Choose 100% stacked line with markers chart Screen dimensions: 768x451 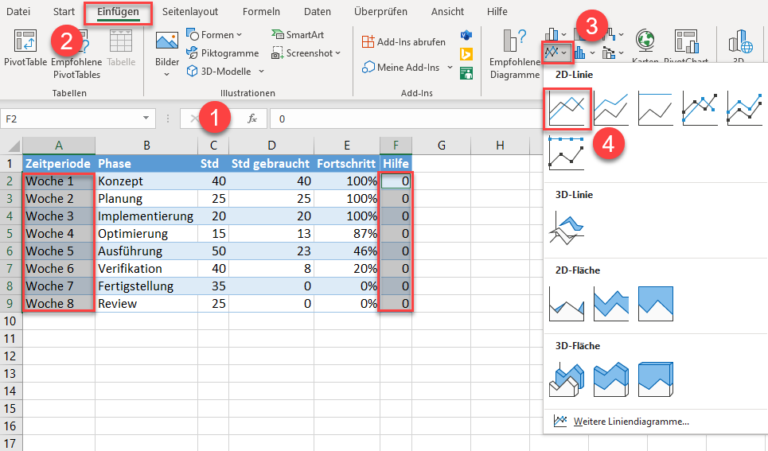(x=567, y=153)
